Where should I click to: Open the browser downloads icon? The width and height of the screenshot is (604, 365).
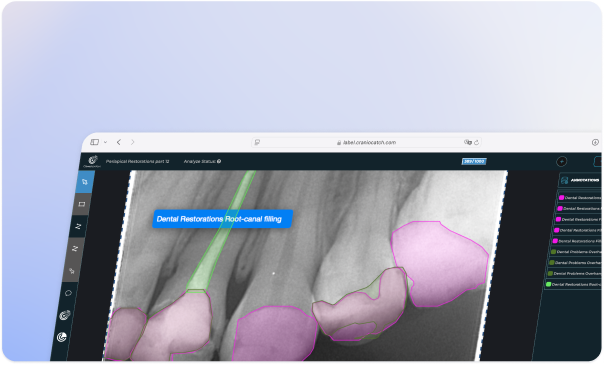click(x=595, y=142)
